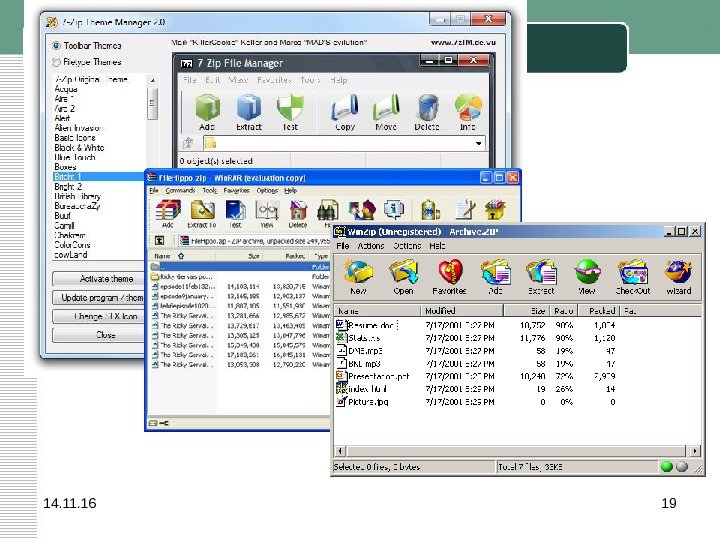Select the highlighted Bright 1 theme
720x540 pixels.
[99, 177]
